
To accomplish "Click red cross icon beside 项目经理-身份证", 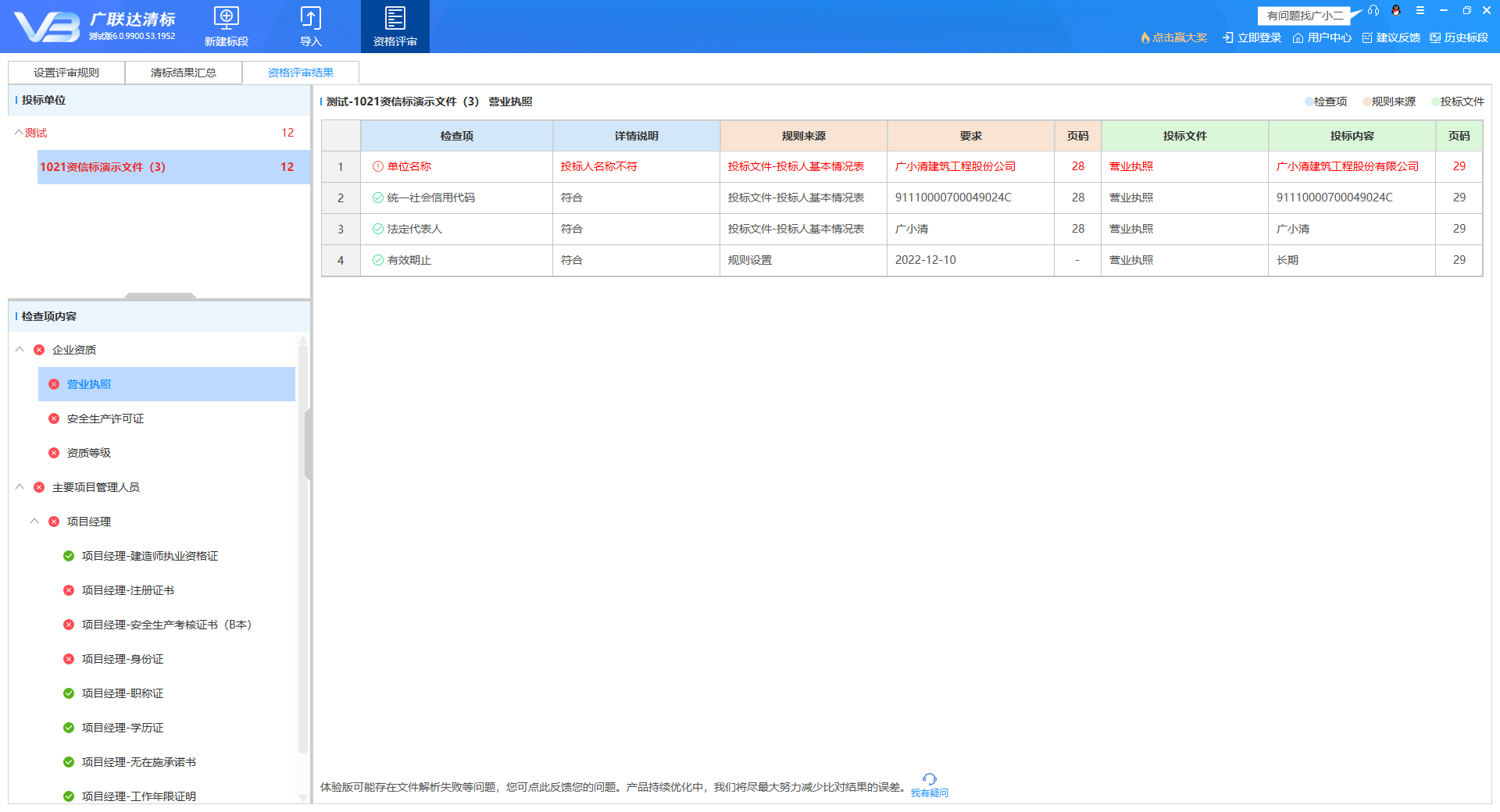I will click(69, 659).
